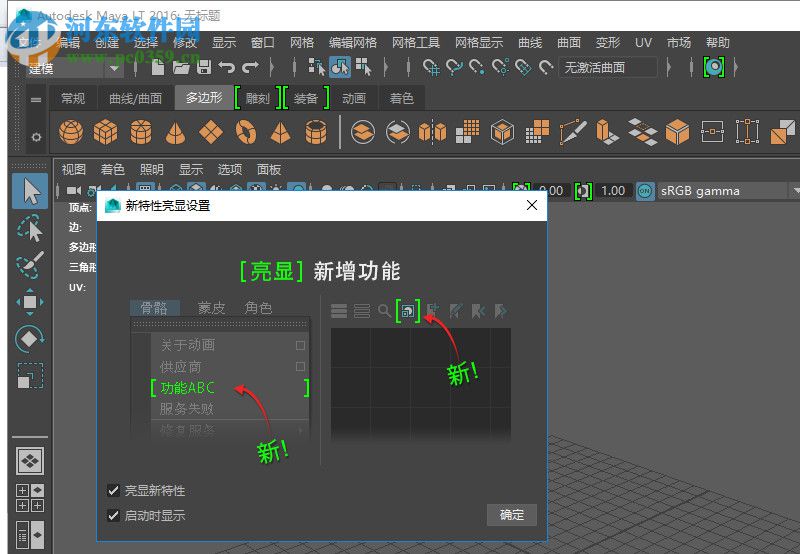The image size is (800, 554).
Task: Switch to the 常规 shelf tab
Action: pos(73,98)
